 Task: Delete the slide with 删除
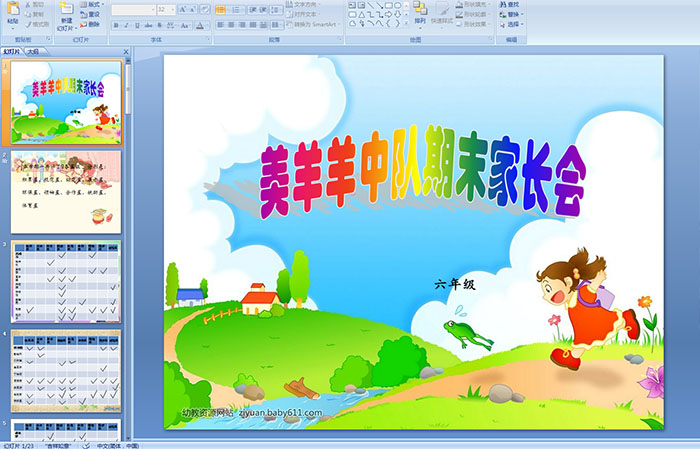pyautogui.click(x=90, y=24)
